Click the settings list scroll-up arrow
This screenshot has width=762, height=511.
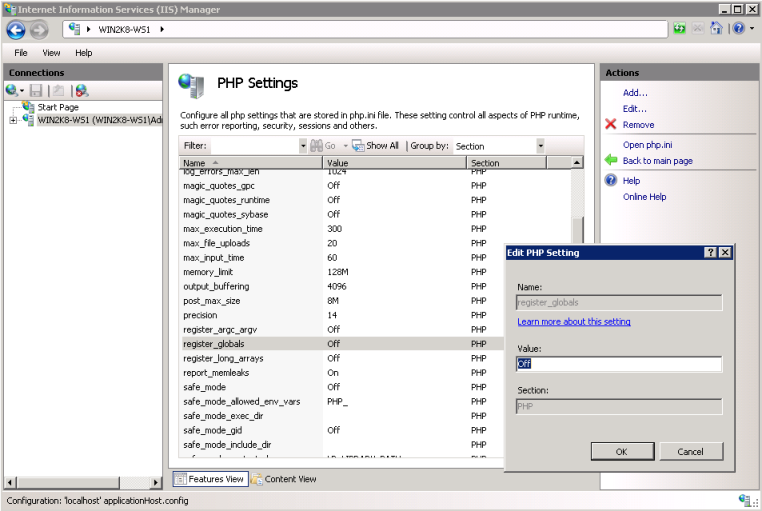577,162
